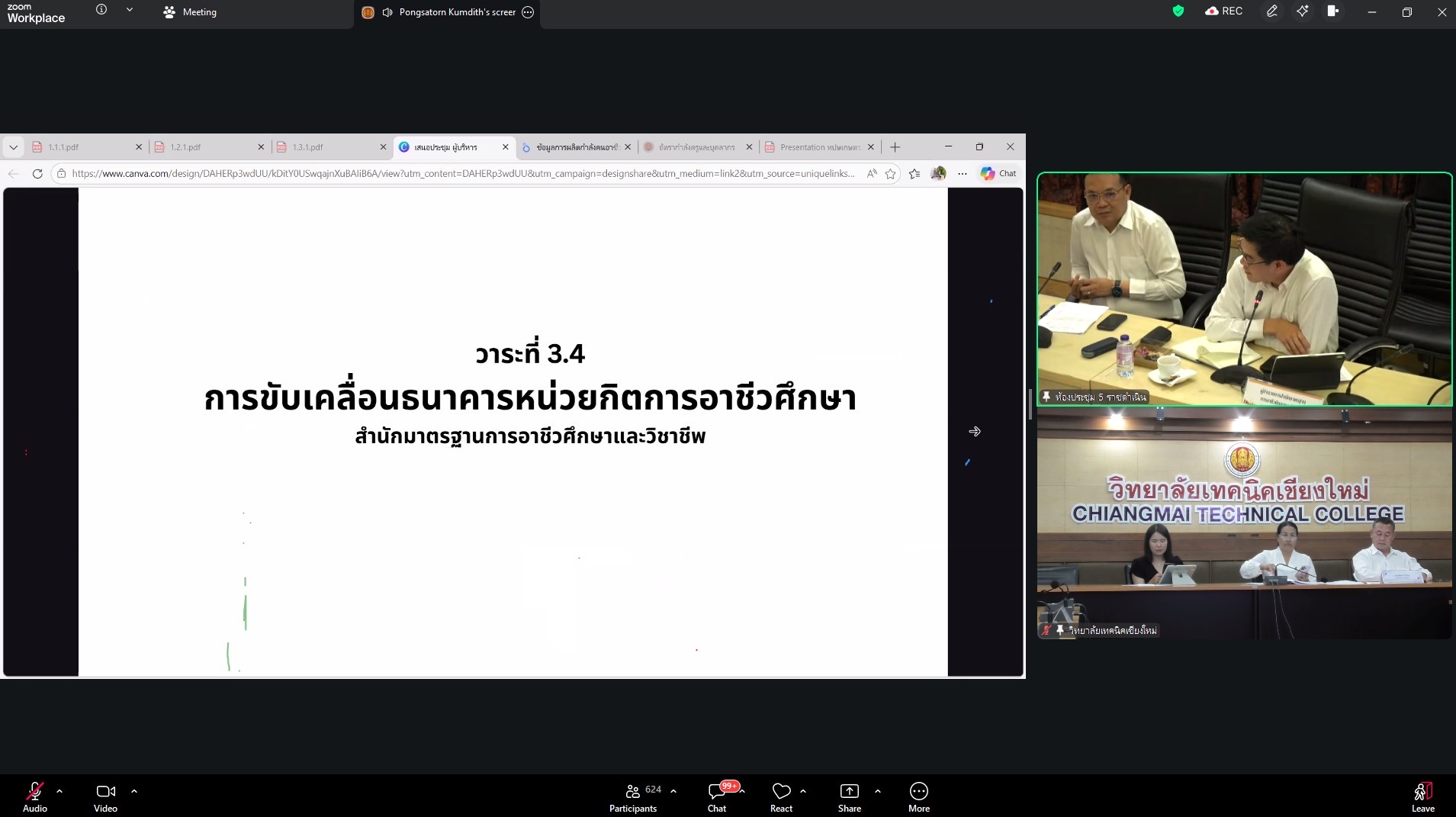1456x817 pixels.
Task: Click the Share screen icon
Action: (x=849, y=796)
